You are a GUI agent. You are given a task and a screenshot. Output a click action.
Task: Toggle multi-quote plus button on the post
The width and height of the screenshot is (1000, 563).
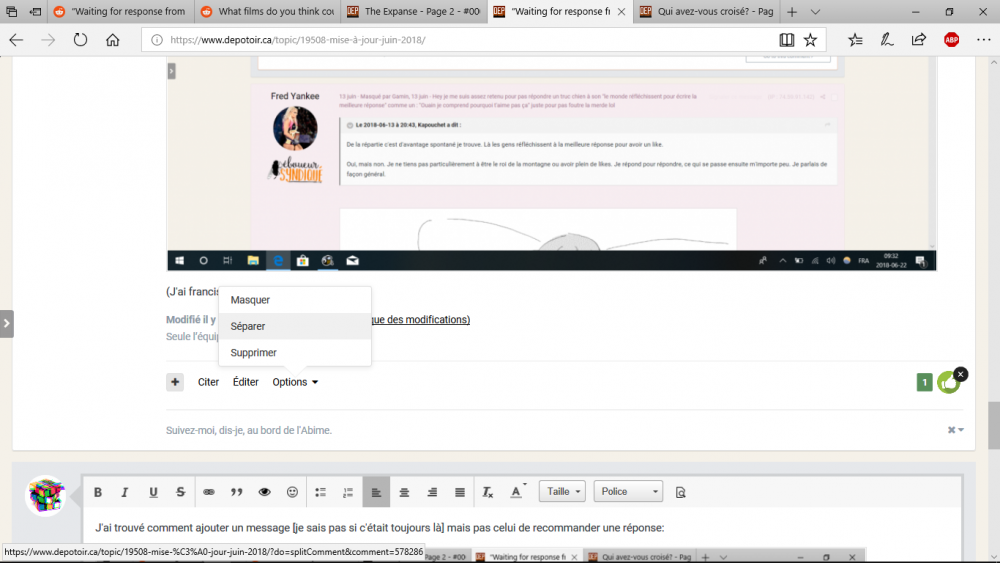click(x=175, y=382)
